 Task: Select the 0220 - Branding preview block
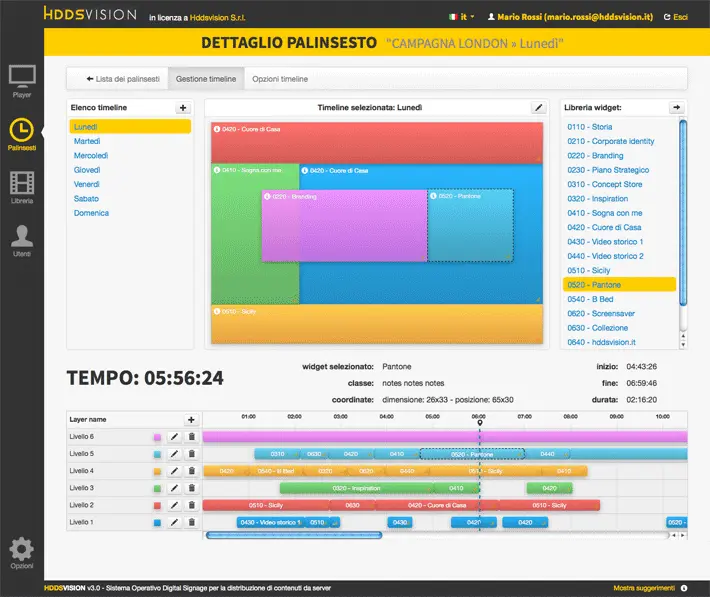pos(344,226)
